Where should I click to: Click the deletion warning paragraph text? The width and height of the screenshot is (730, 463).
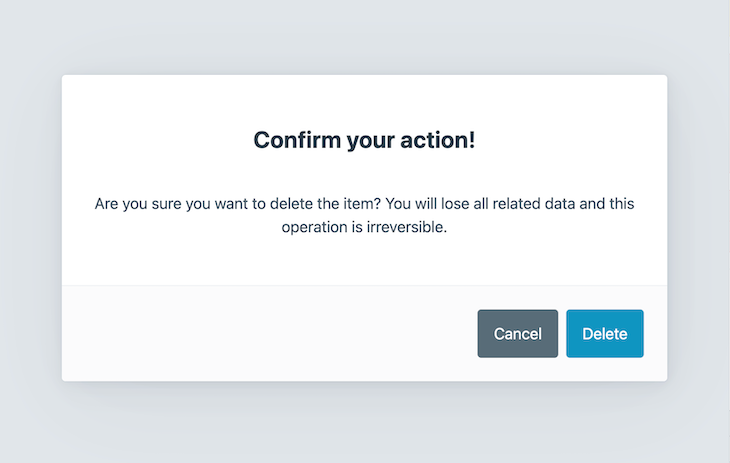(364, 215)
